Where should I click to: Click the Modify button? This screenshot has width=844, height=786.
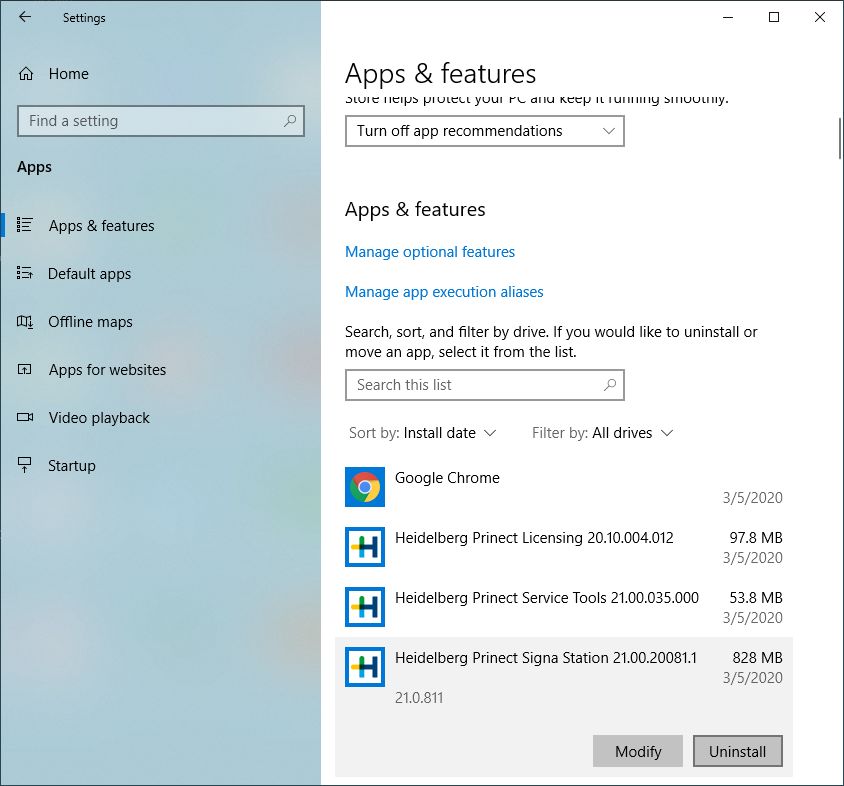[638, 751]
